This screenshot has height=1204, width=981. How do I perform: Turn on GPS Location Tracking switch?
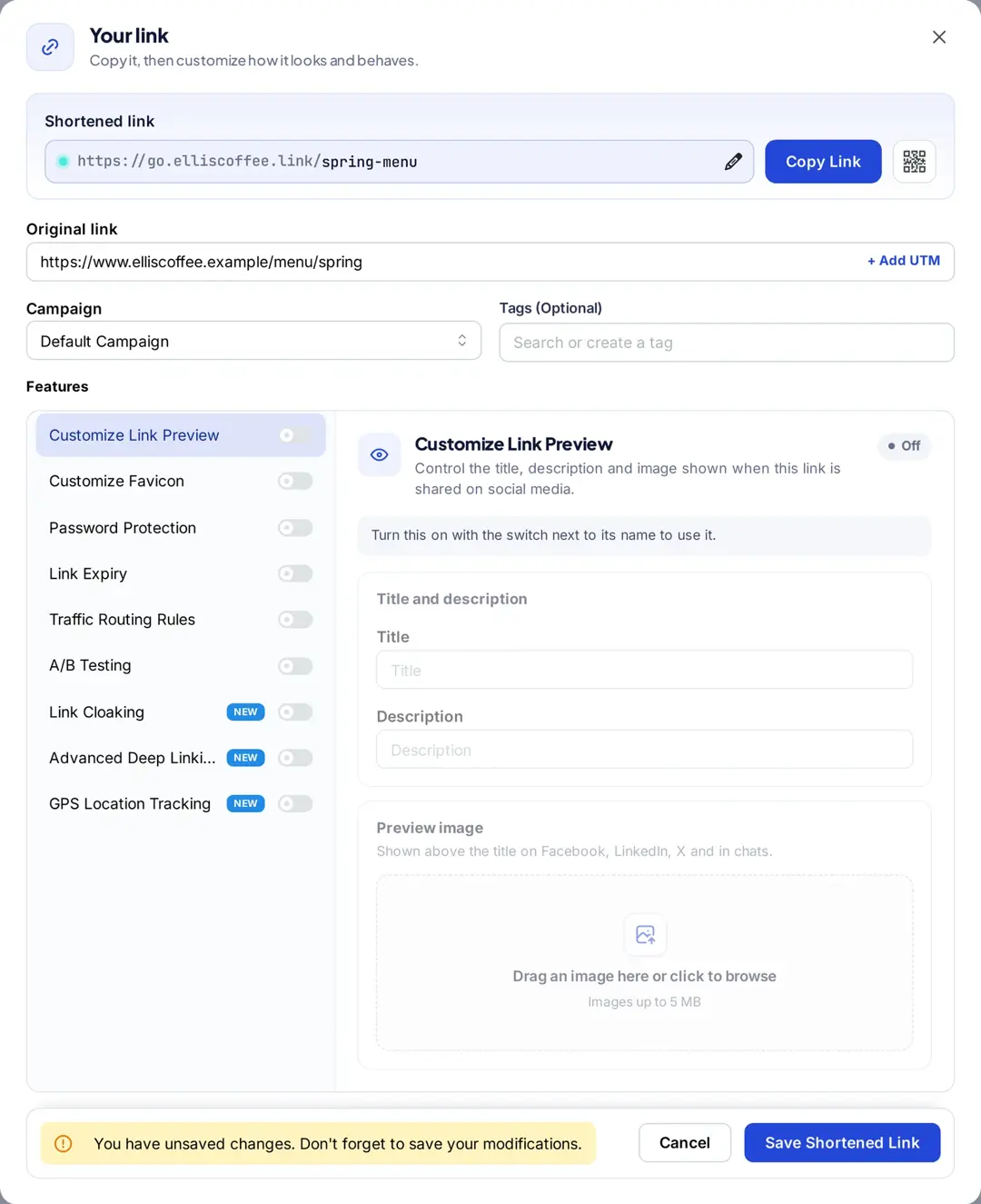point(295,803)
